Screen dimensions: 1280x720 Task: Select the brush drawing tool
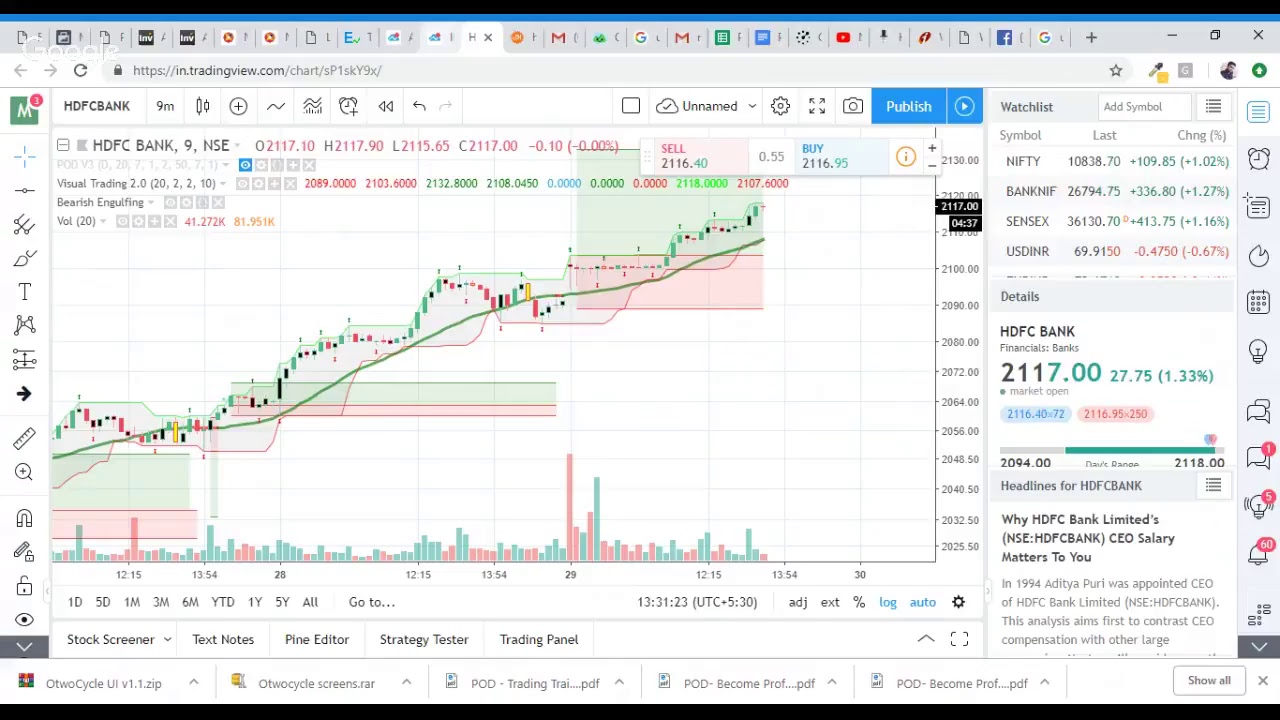tap(25, 259)
